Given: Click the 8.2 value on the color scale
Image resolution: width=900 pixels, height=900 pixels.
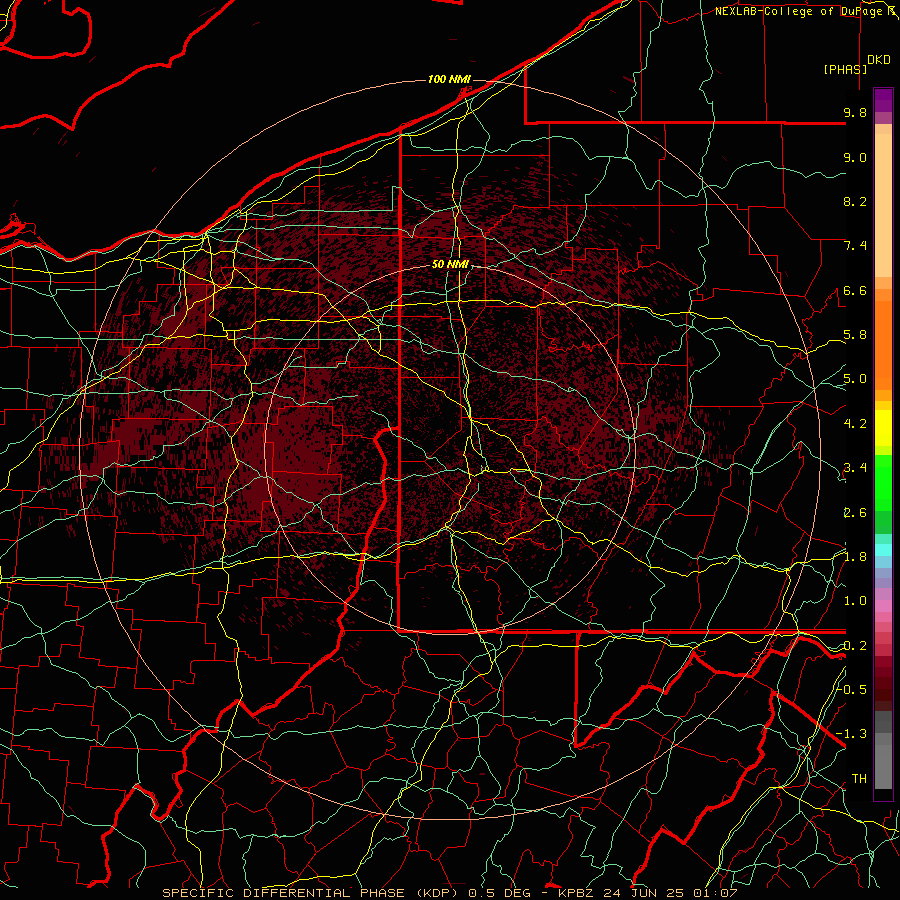Looking at the screenshot, I should coord(855,201).
